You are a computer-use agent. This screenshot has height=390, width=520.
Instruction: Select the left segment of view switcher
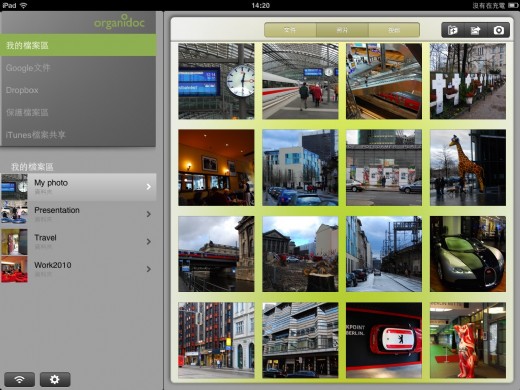[290, 30]
